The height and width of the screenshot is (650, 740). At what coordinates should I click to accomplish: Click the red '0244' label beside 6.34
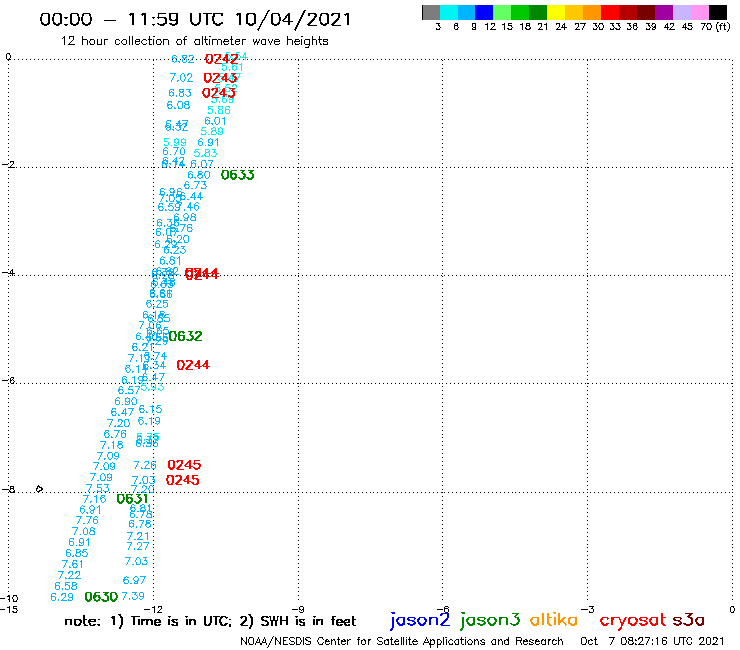coord(193,365)
